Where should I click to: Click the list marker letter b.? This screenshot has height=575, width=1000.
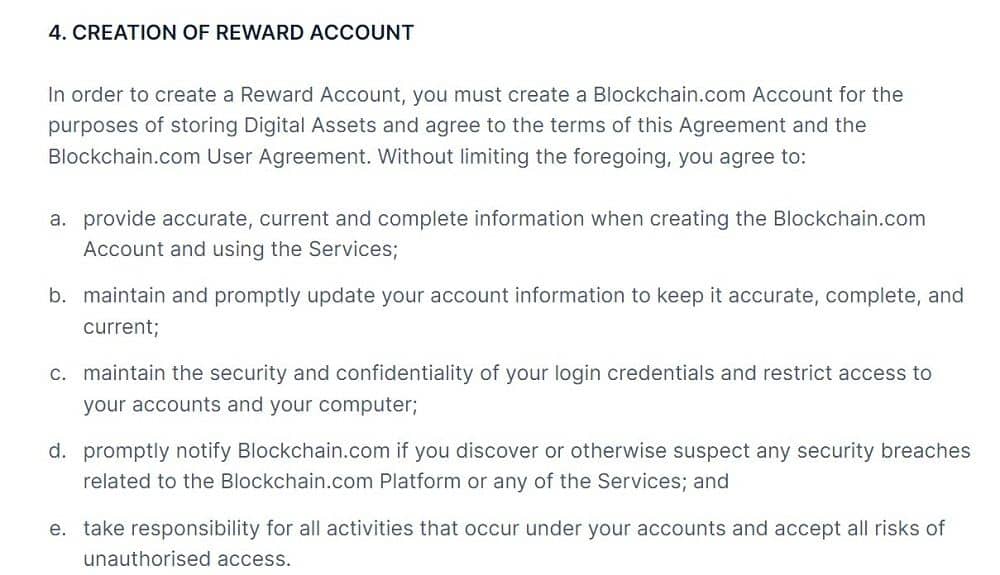[x=57, y=296]
